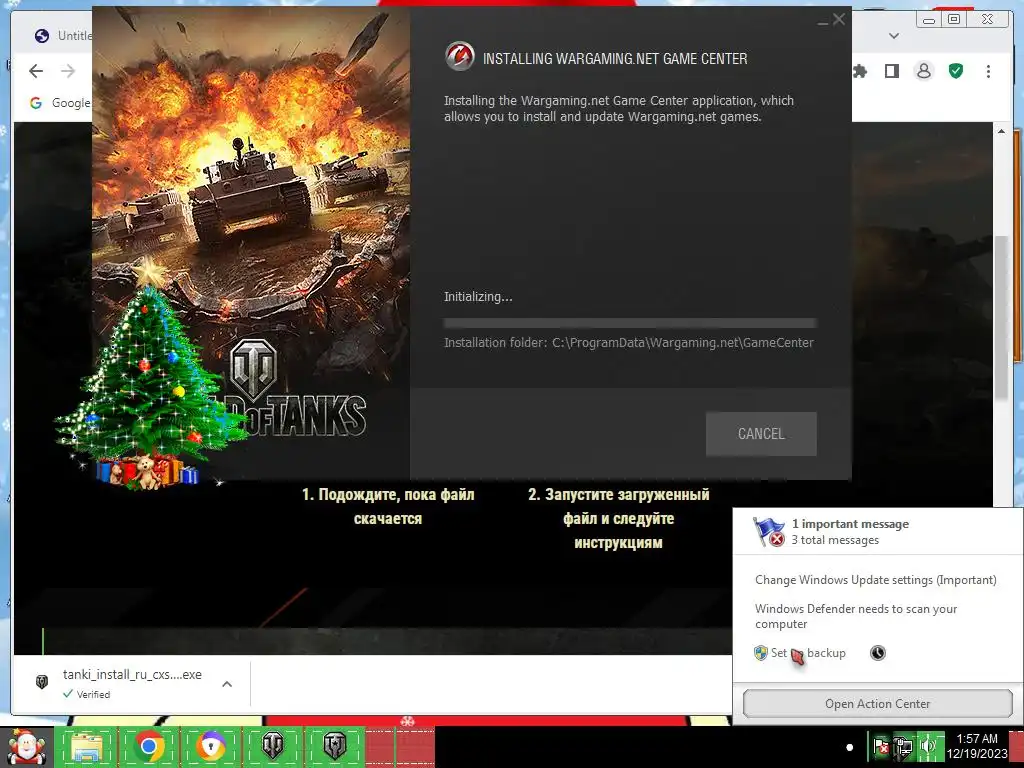The width and height of the screenshot is (1024, 768).
Task: Go forward in the Chrome browser
Action: (x=68, y=71)
